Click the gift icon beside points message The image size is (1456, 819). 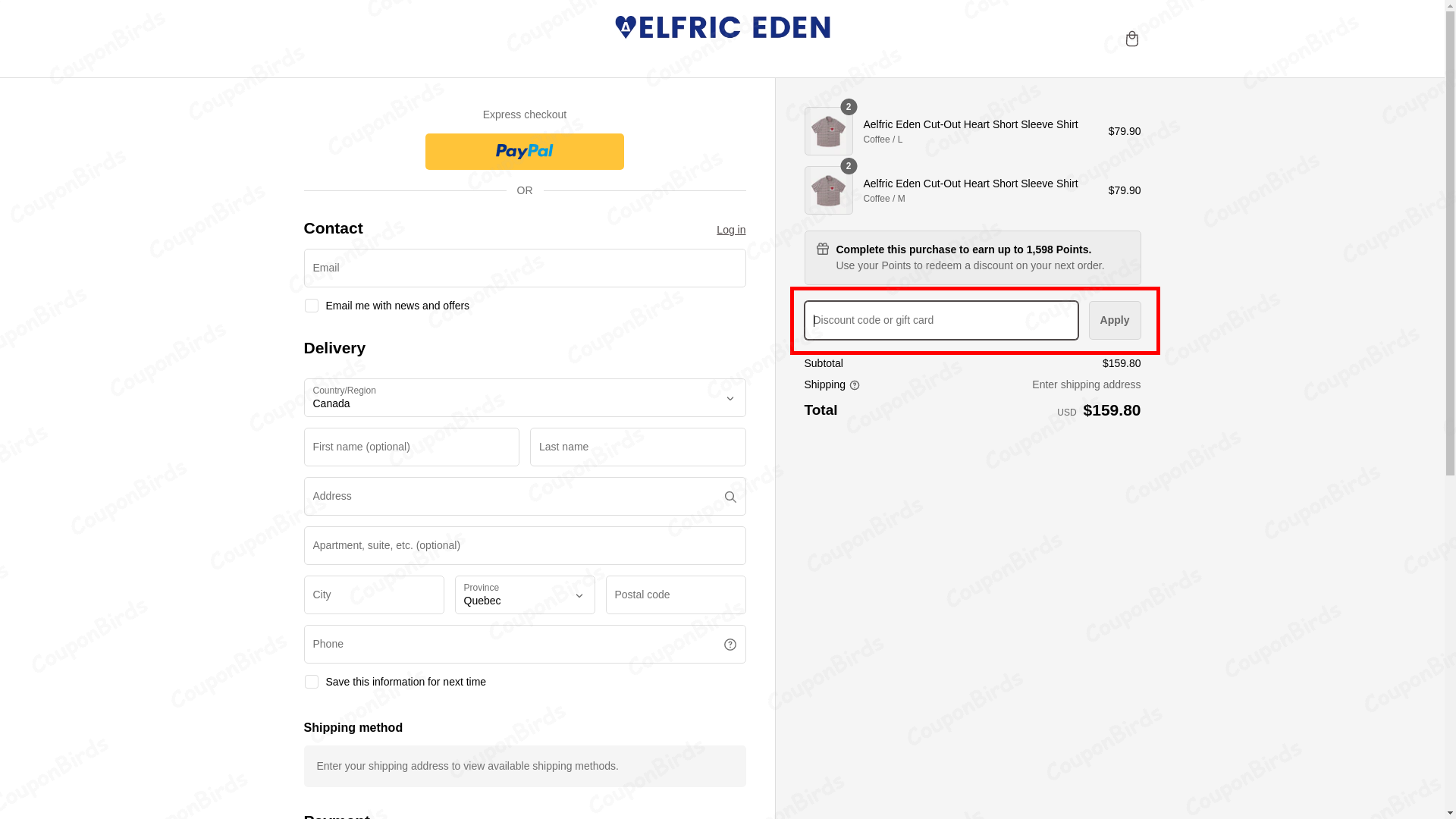(x=821, y=249)
